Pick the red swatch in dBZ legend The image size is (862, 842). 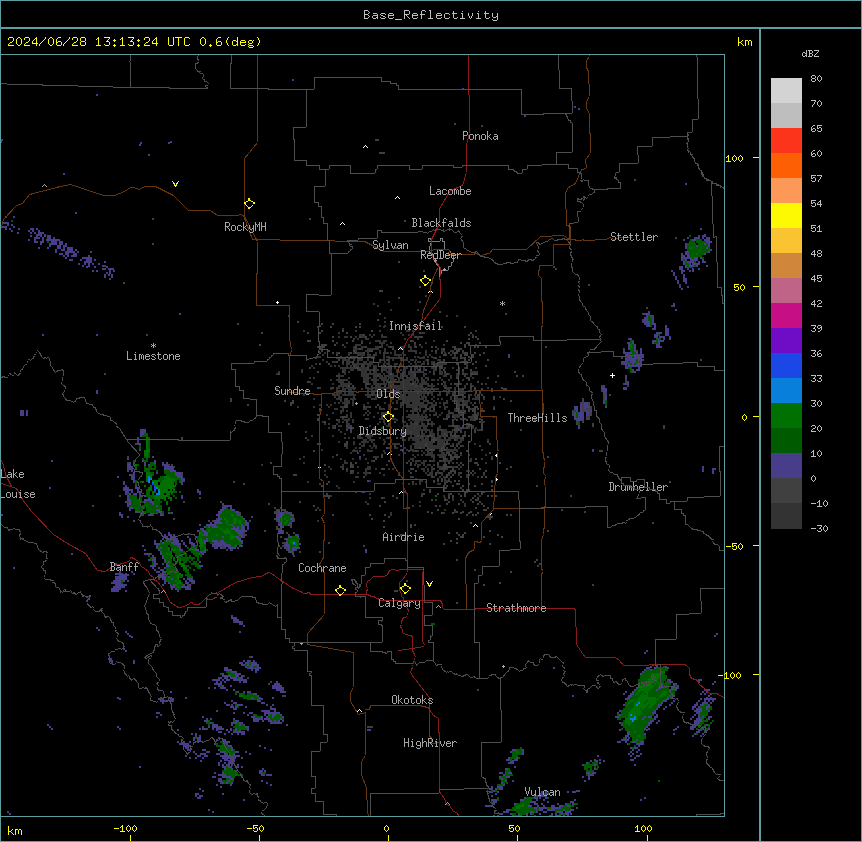click(786, 140)
